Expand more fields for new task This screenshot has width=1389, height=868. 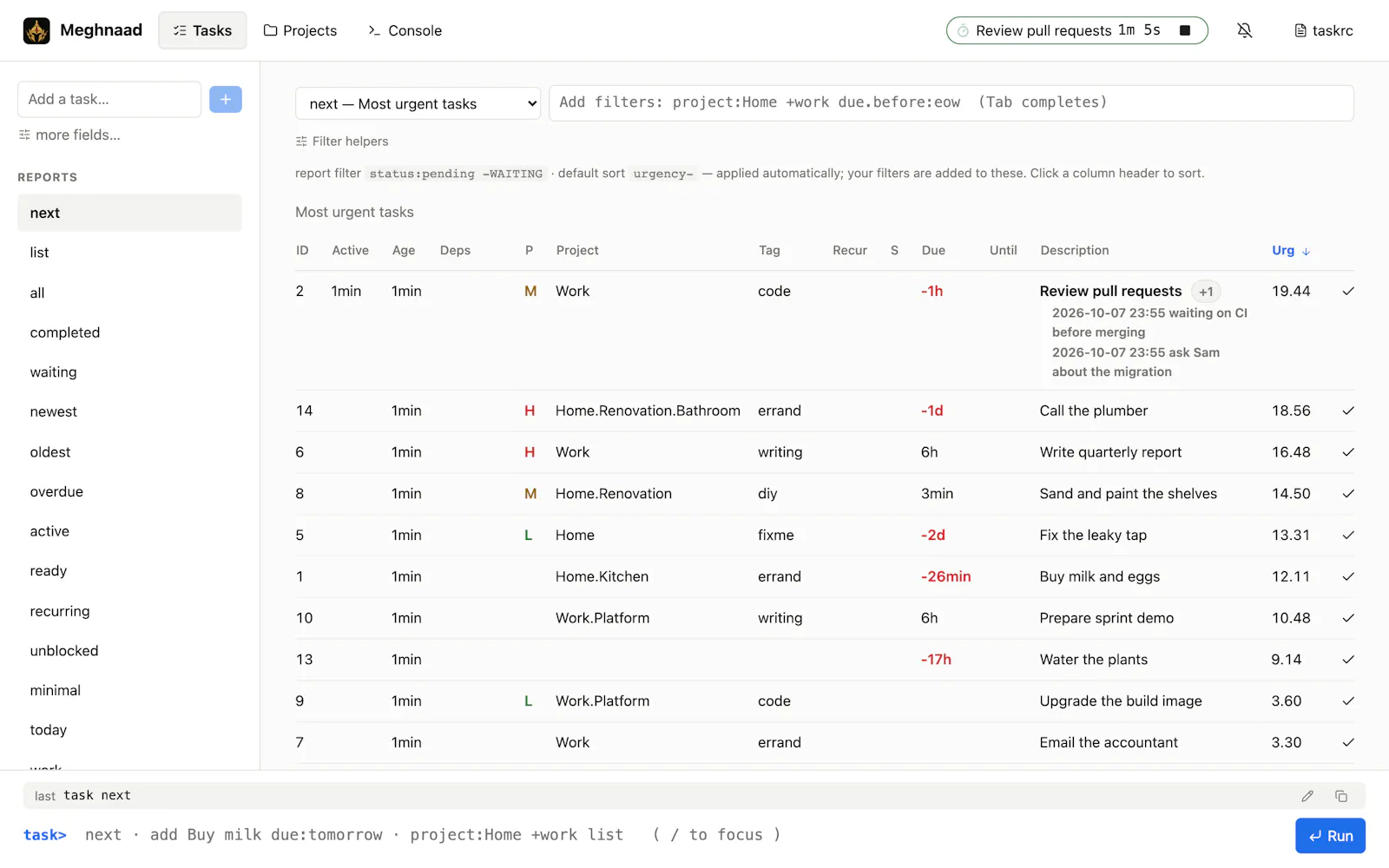(x=69, y=135)
